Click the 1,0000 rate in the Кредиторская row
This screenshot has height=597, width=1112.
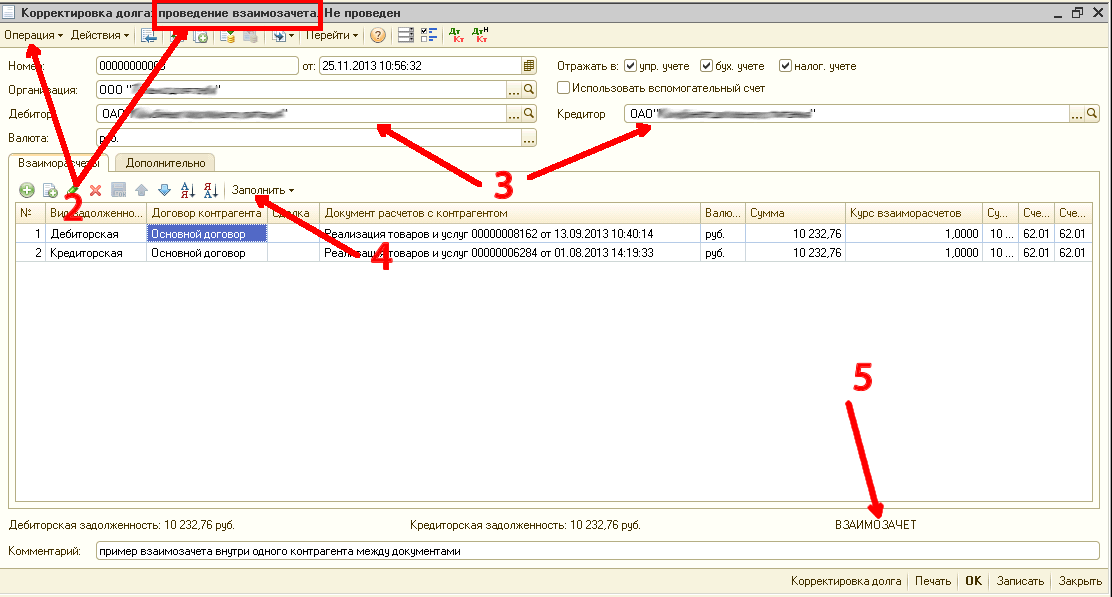pyautogui.click(x=913, y=252)
